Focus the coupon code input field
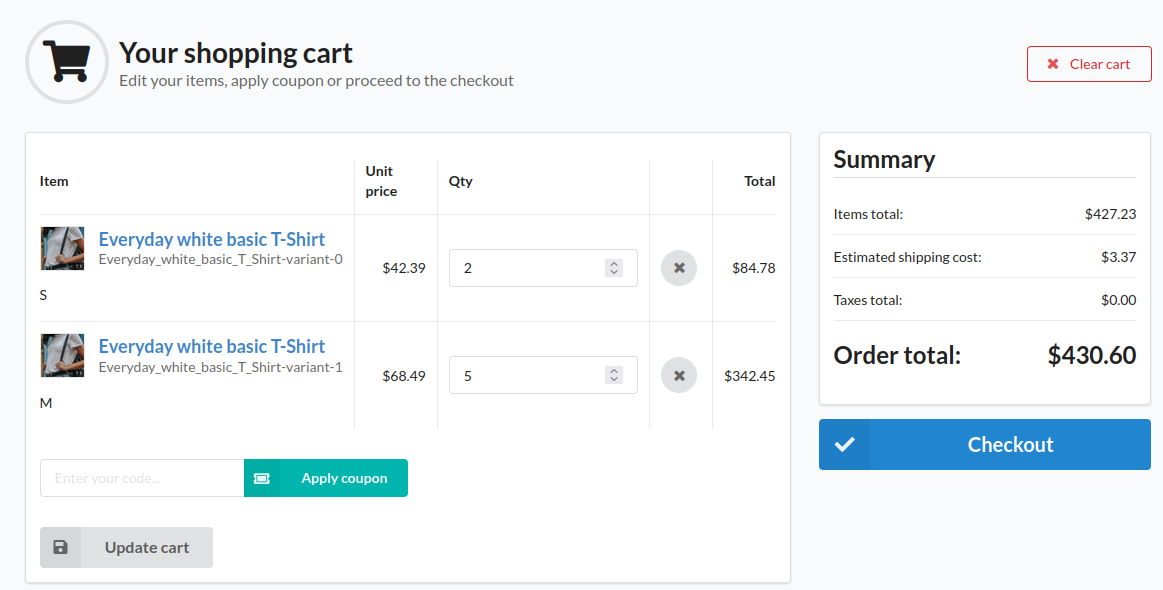 pos(142,478)
